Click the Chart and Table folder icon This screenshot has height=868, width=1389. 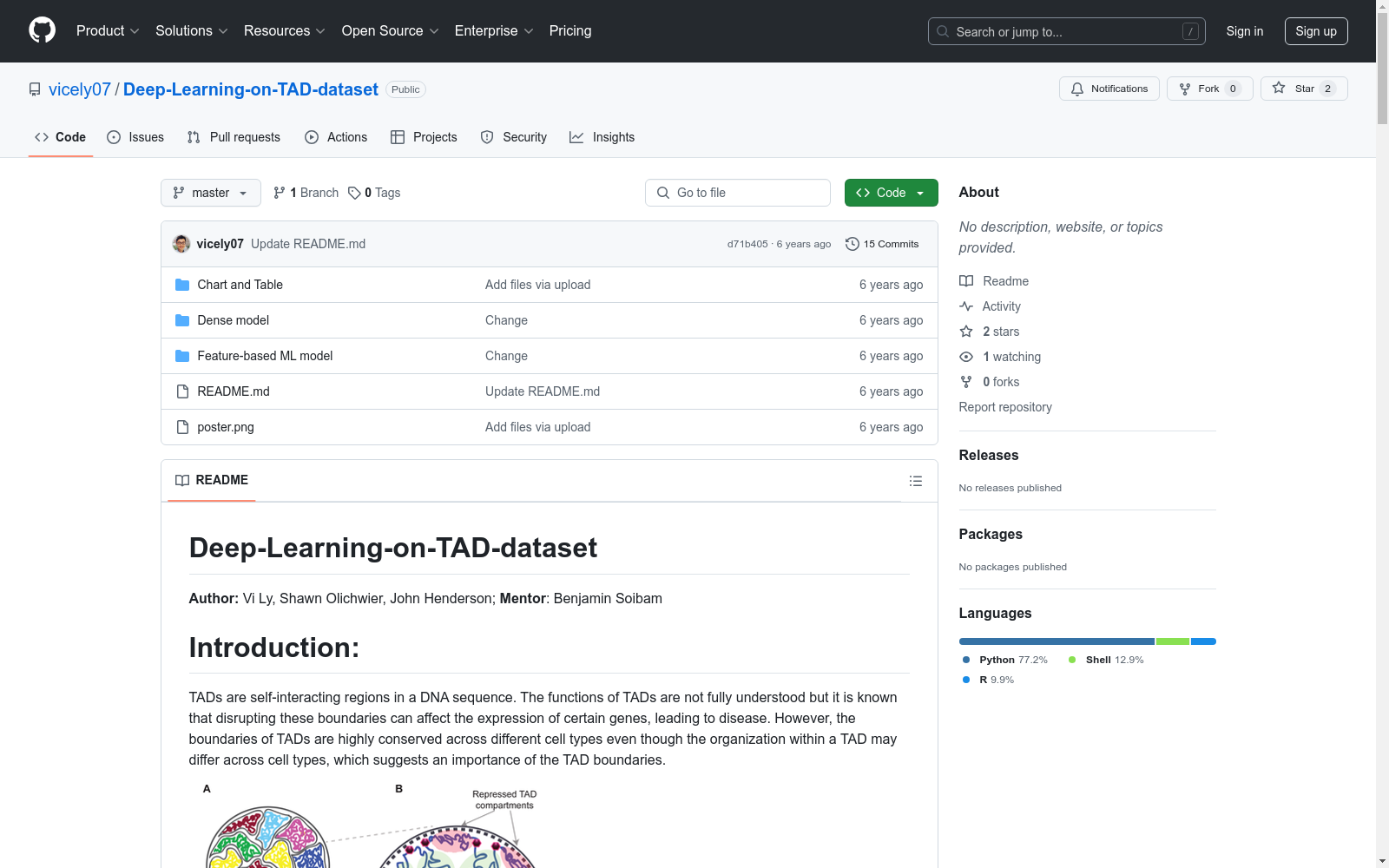182,285
